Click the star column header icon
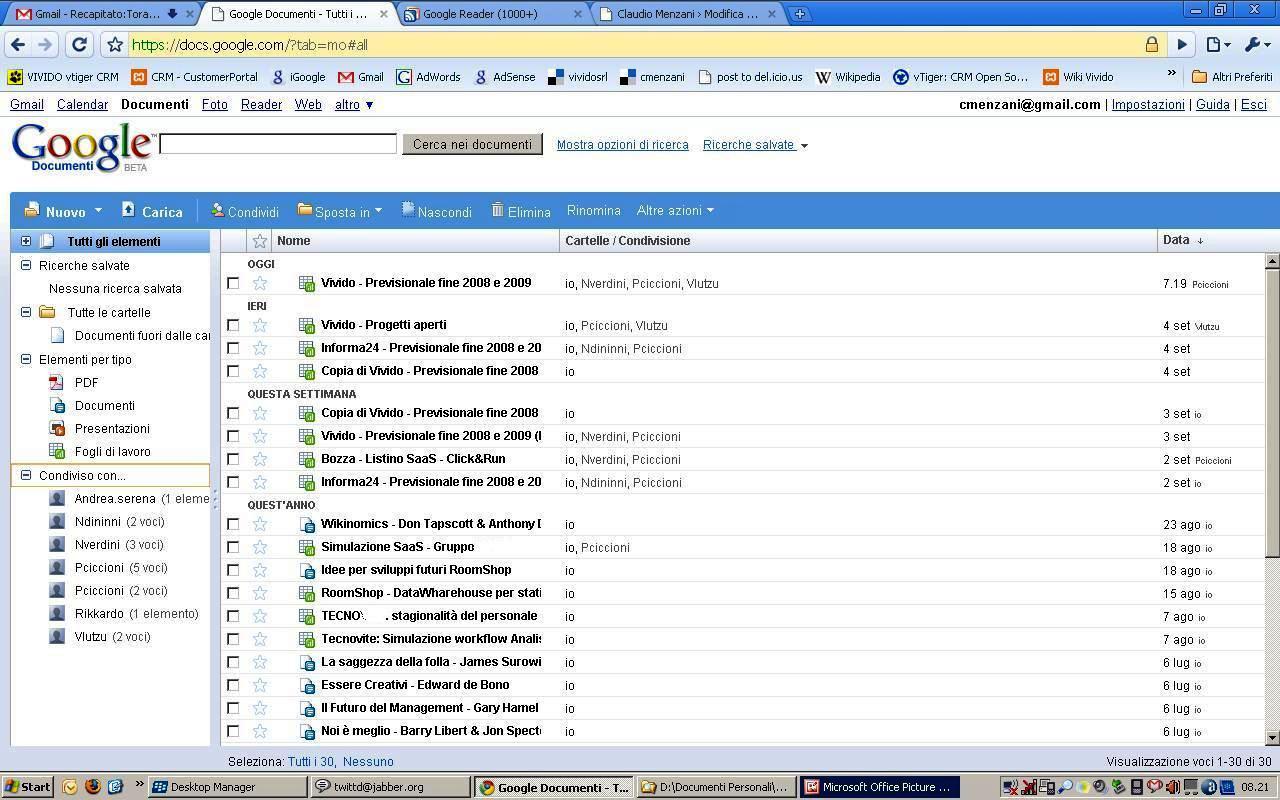This screenshot has height=800, width=1280. tap(260, 241)
